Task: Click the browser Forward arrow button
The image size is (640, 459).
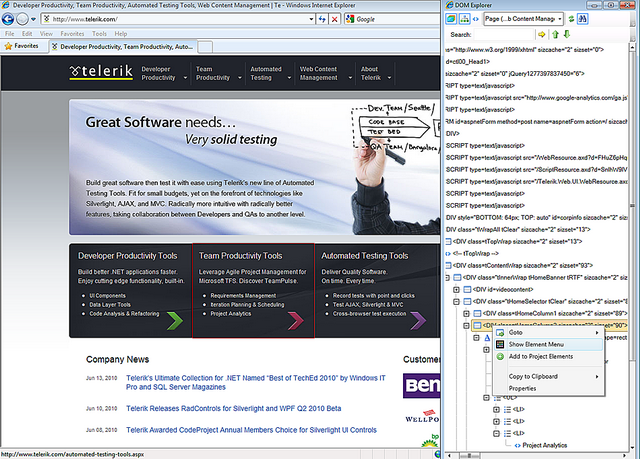Action: [22, 19]
